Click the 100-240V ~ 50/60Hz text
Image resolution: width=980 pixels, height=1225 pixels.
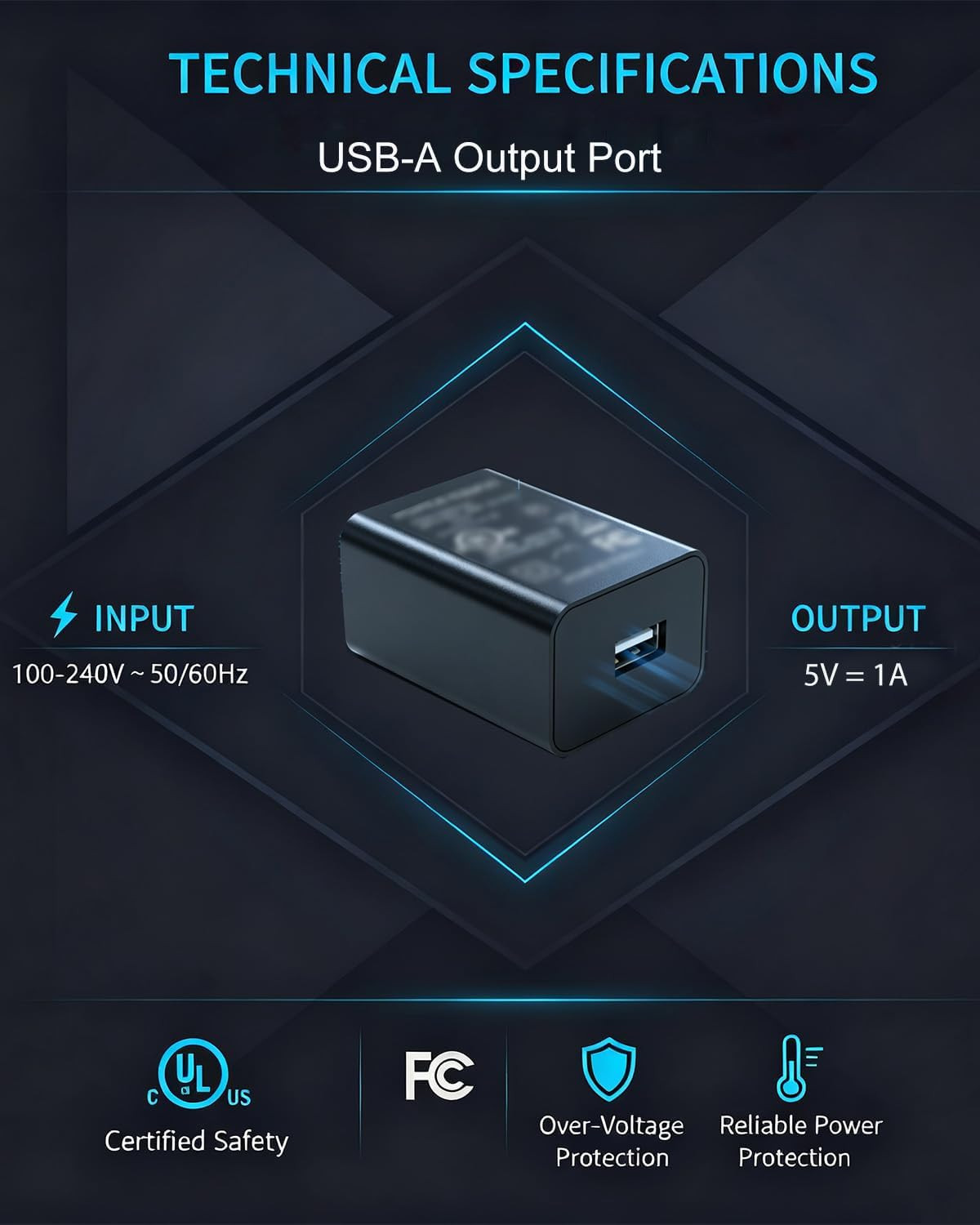(x=130, y=675)
